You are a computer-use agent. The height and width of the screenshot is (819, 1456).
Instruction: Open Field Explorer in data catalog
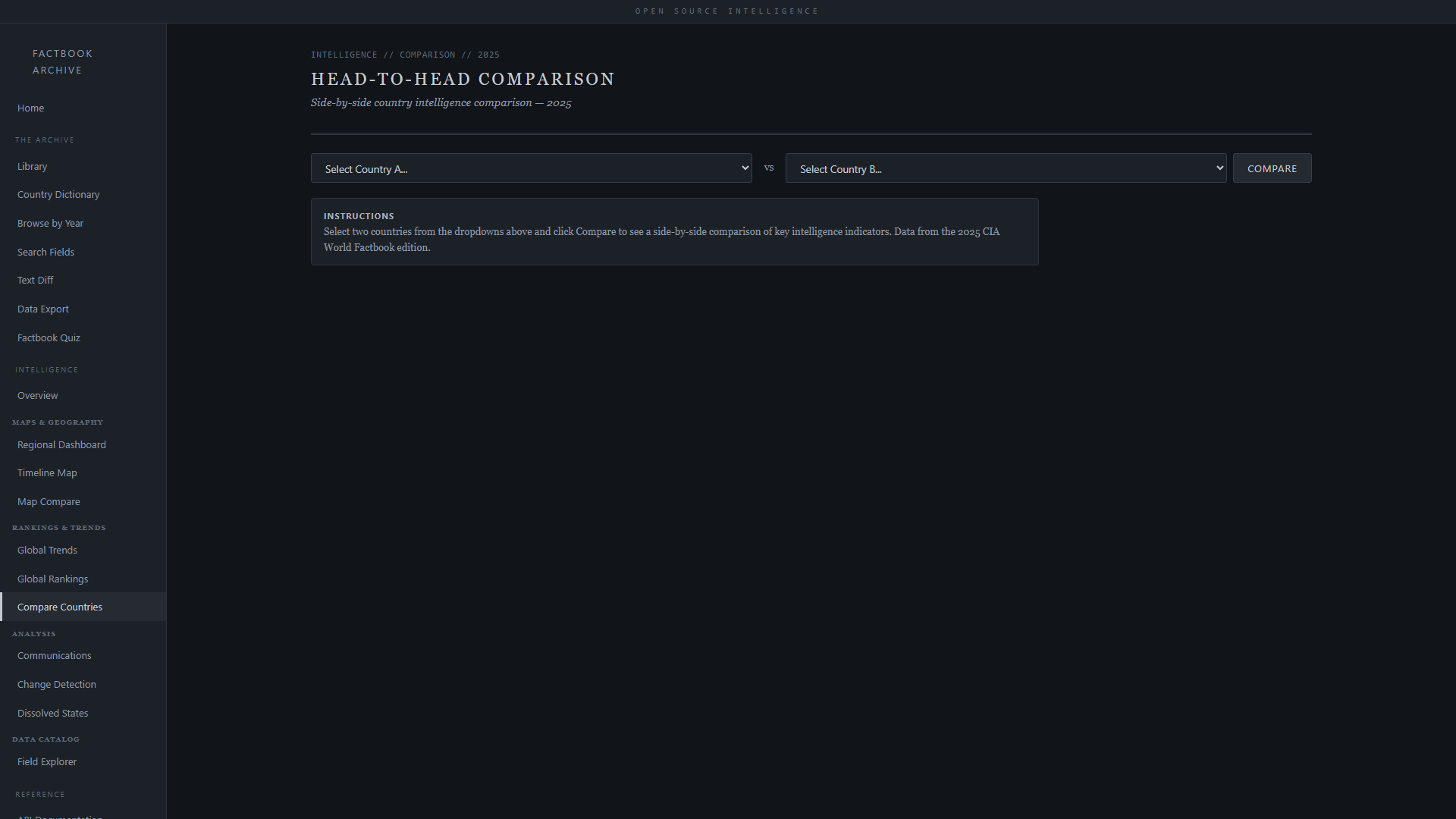point(47,762)
